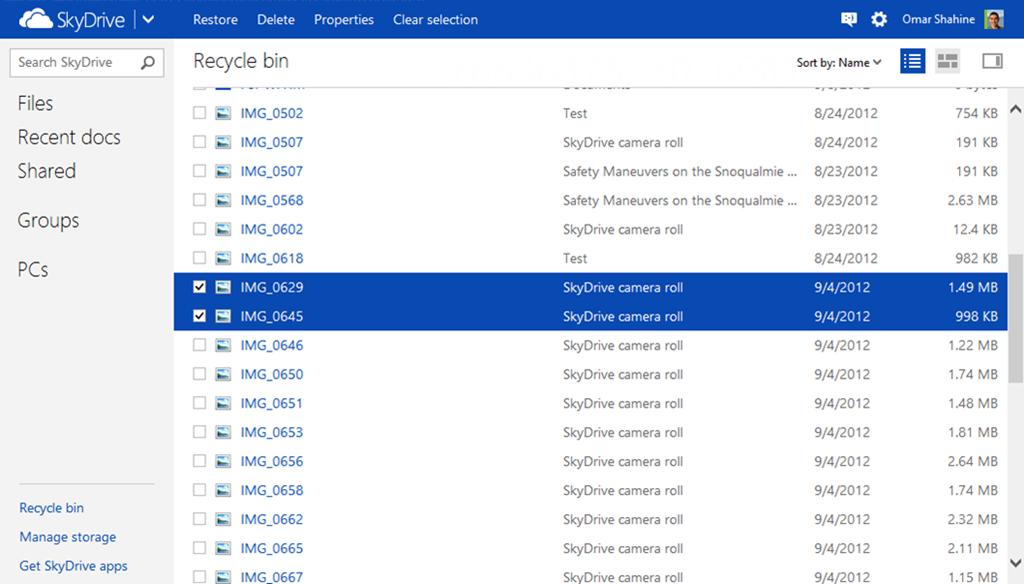Viewport: 1024px width, 584px height.
Task: Click image file icon for IMG_0618
Action: point(223,258)
